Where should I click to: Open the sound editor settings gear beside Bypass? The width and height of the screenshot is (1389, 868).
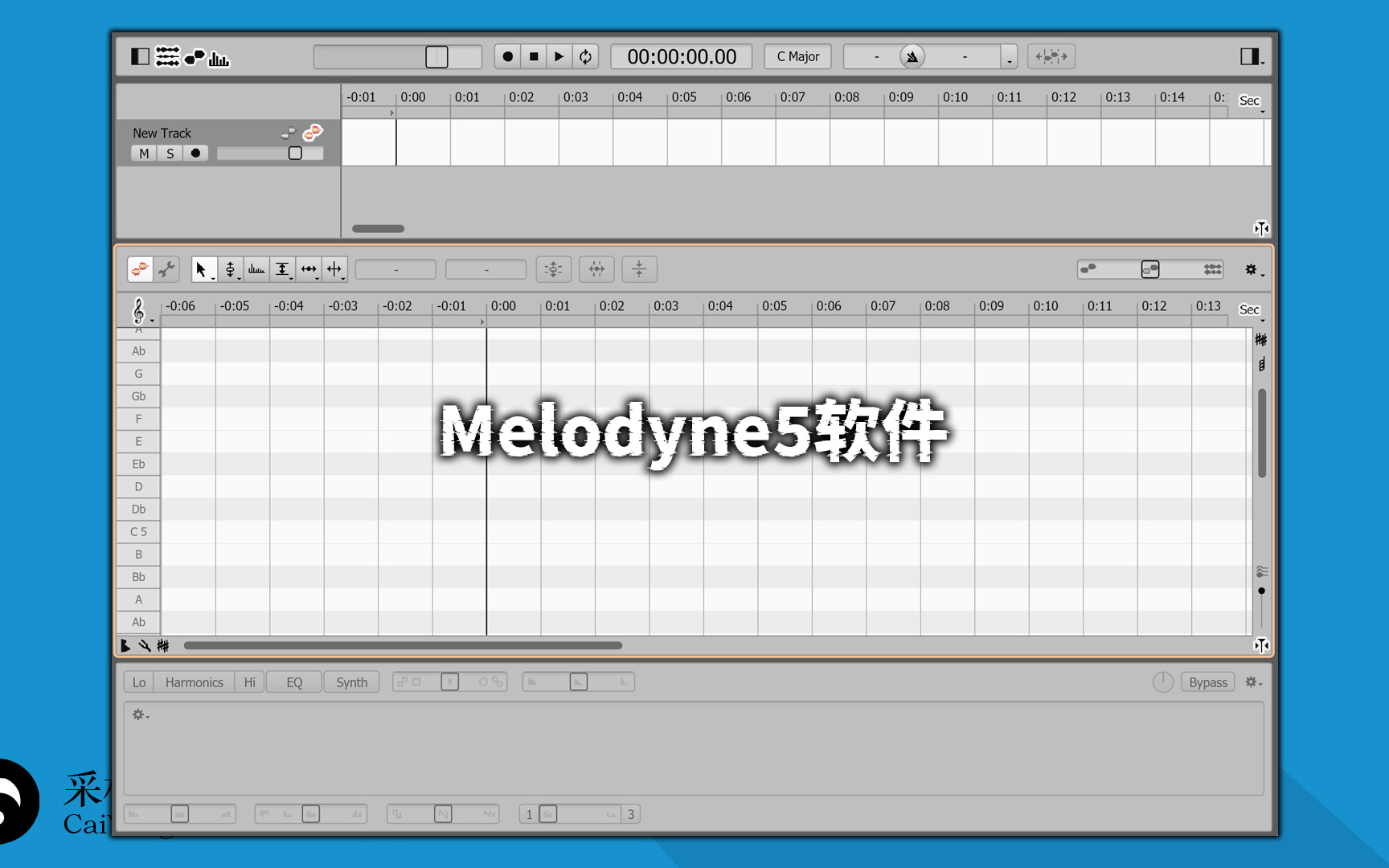1253,682
